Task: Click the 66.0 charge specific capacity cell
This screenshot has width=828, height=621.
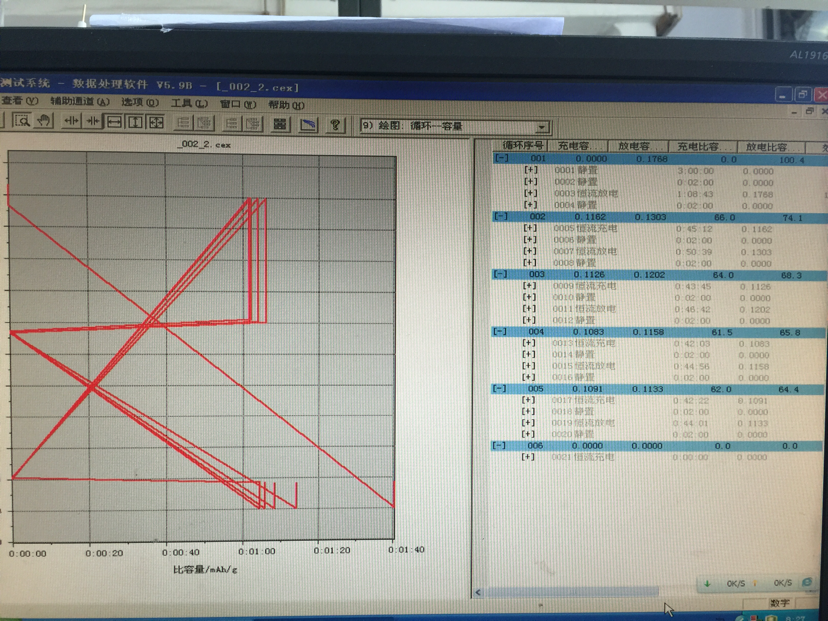Action: pos(724,218)
